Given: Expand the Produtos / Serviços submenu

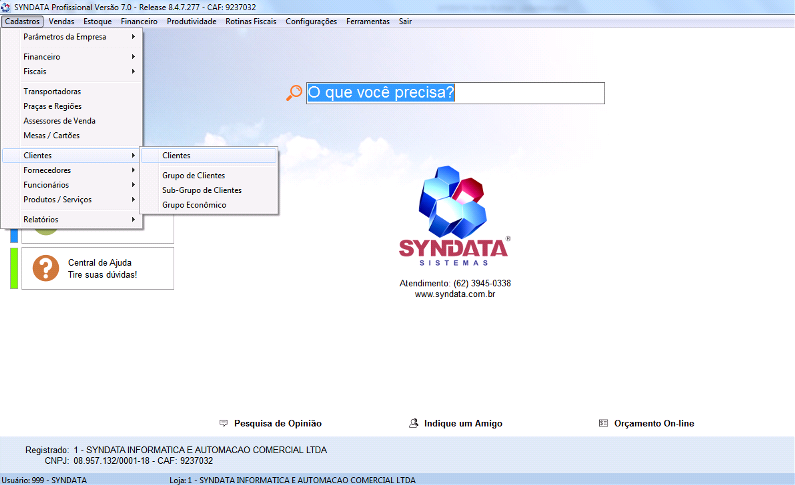Looking at the screenshot, I should coord(72,200).
